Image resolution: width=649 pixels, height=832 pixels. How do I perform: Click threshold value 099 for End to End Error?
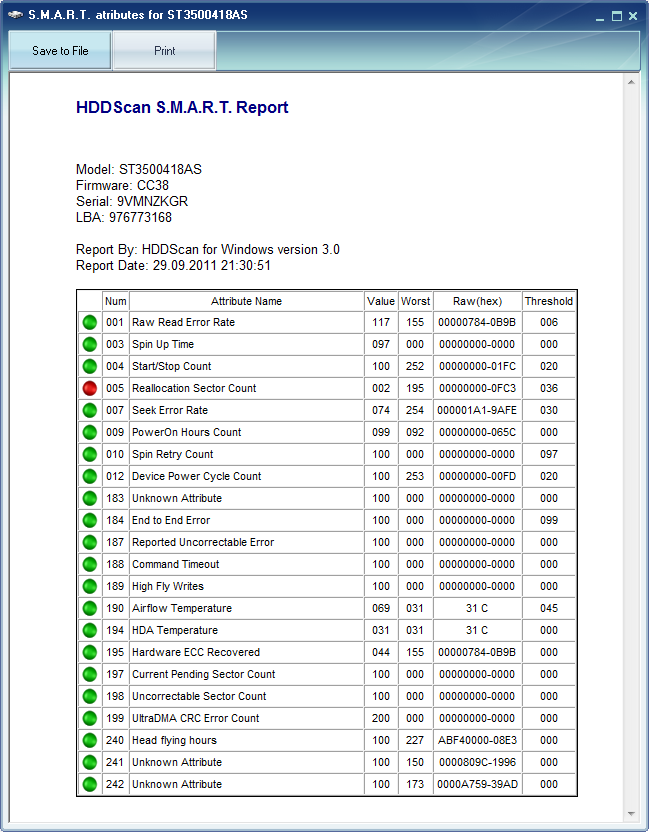click(x=549, y=521)
